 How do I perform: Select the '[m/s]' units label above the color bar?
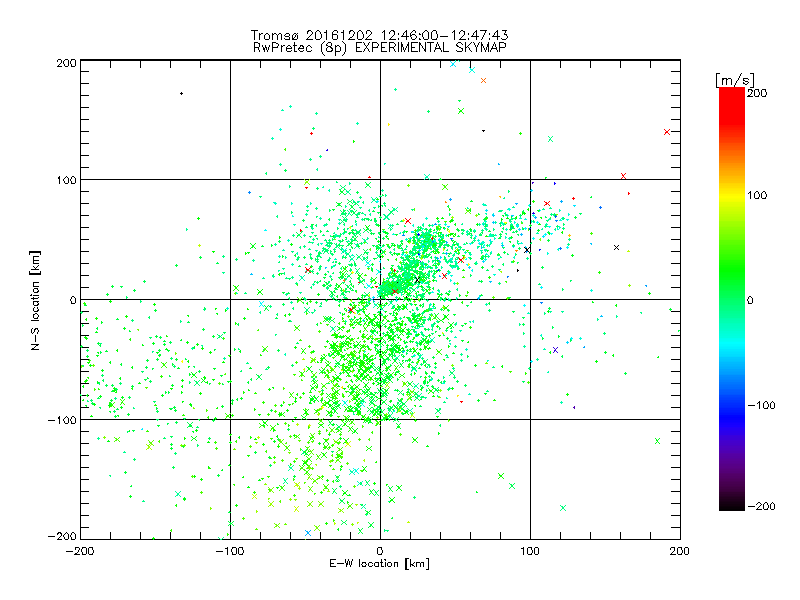coord(735,80)
